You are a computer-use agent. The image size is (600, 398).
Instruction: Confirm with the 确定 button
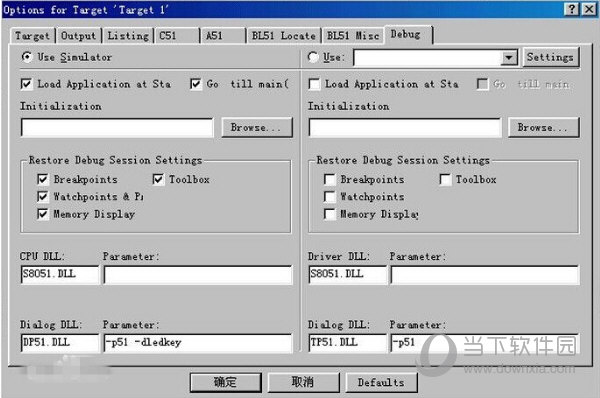226,382
